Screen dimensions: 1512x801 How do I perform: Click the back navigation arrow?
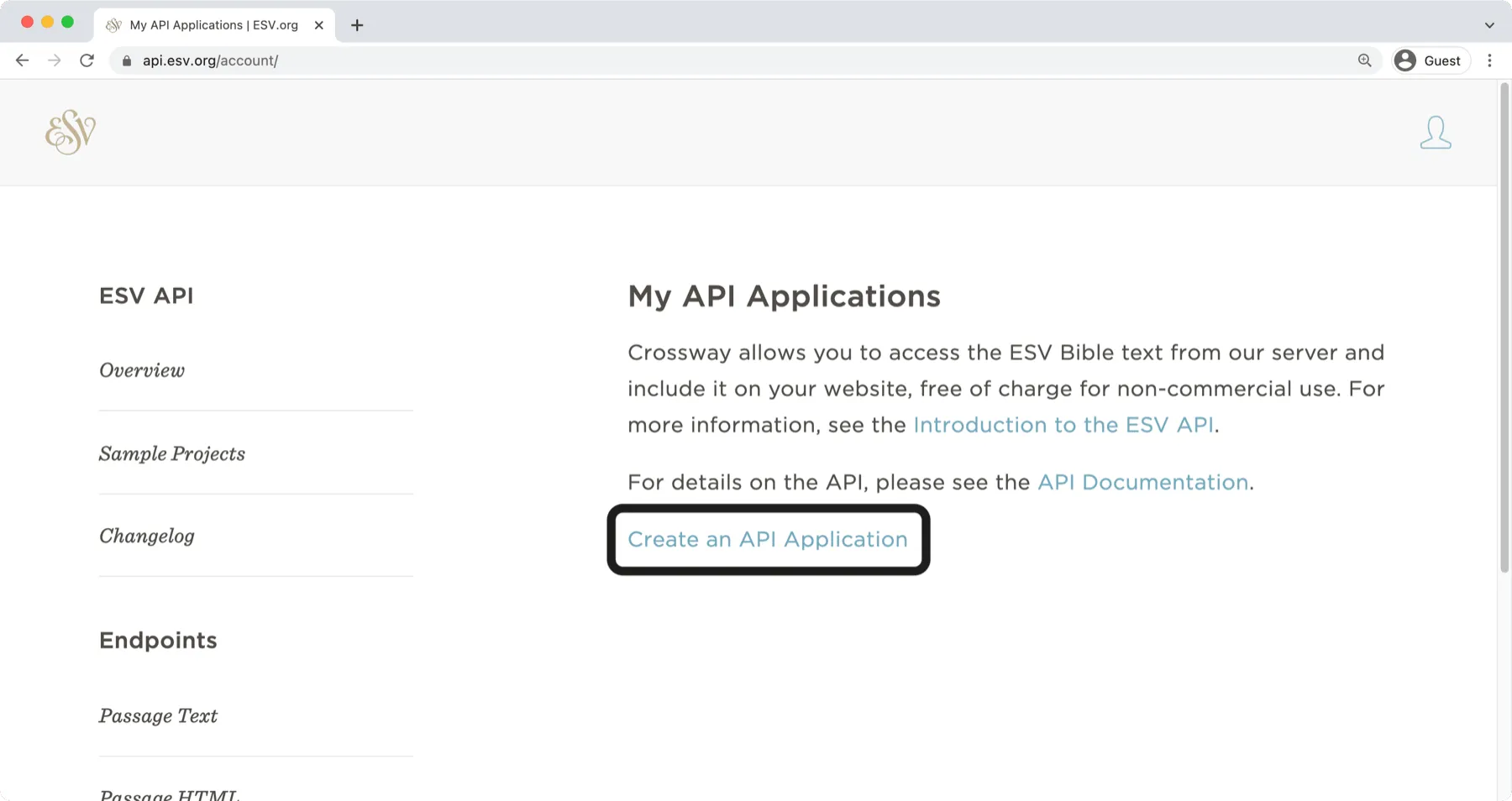pyautogui.click(x=22, y=60)
